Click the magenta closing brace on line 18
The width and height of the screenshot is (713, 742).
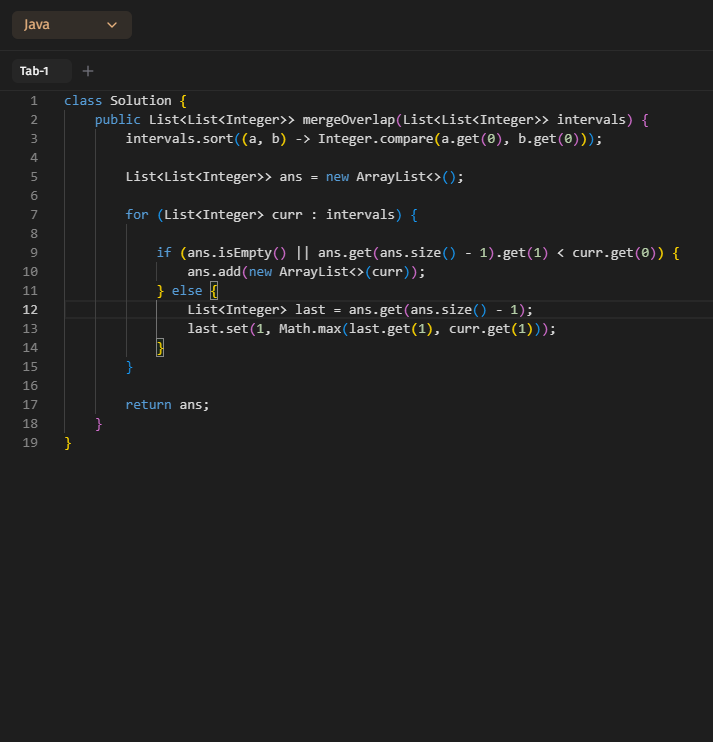pyautogui.click(x=98, y=424)
